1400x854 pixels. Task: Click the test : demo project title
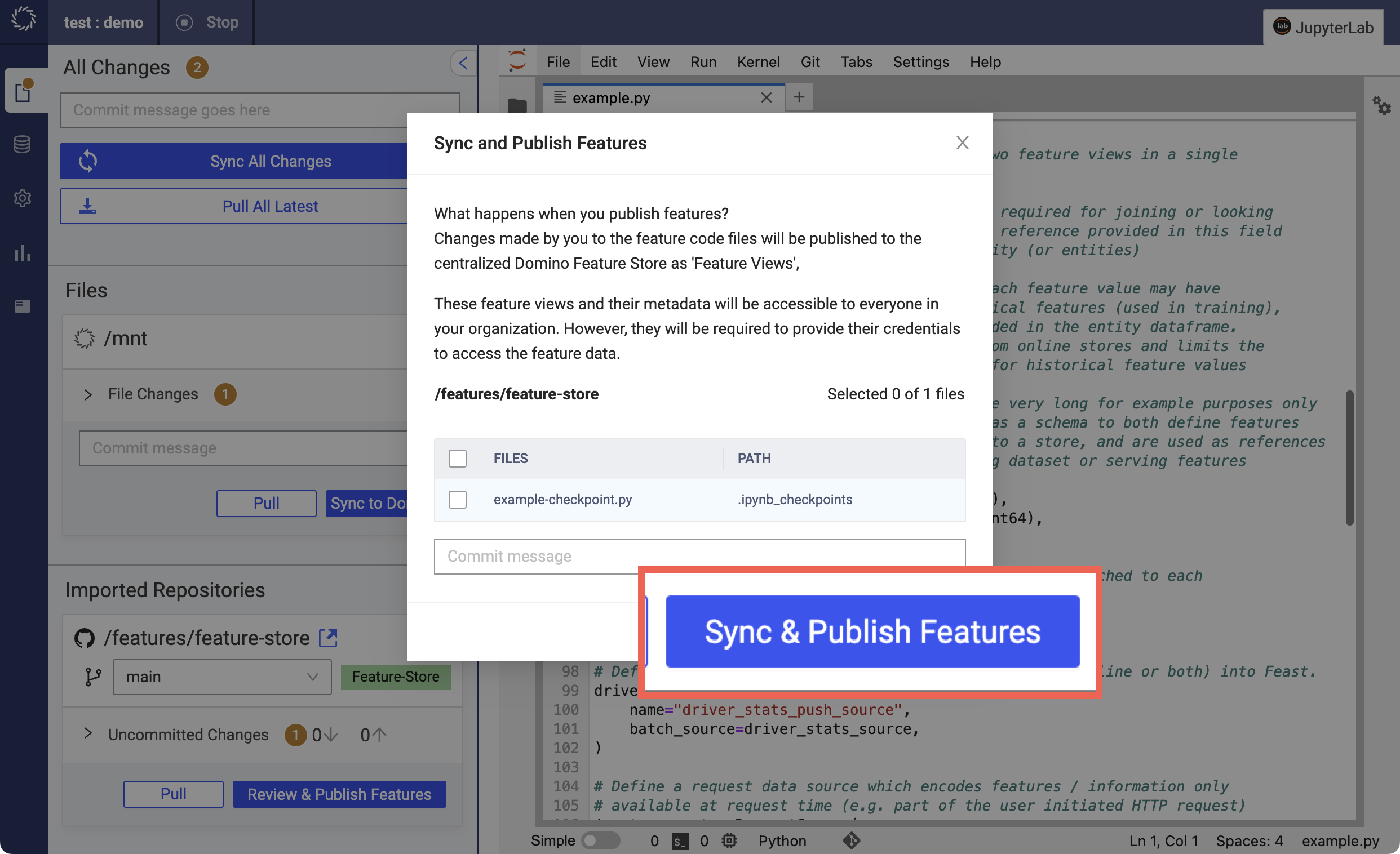click(103, 23)
